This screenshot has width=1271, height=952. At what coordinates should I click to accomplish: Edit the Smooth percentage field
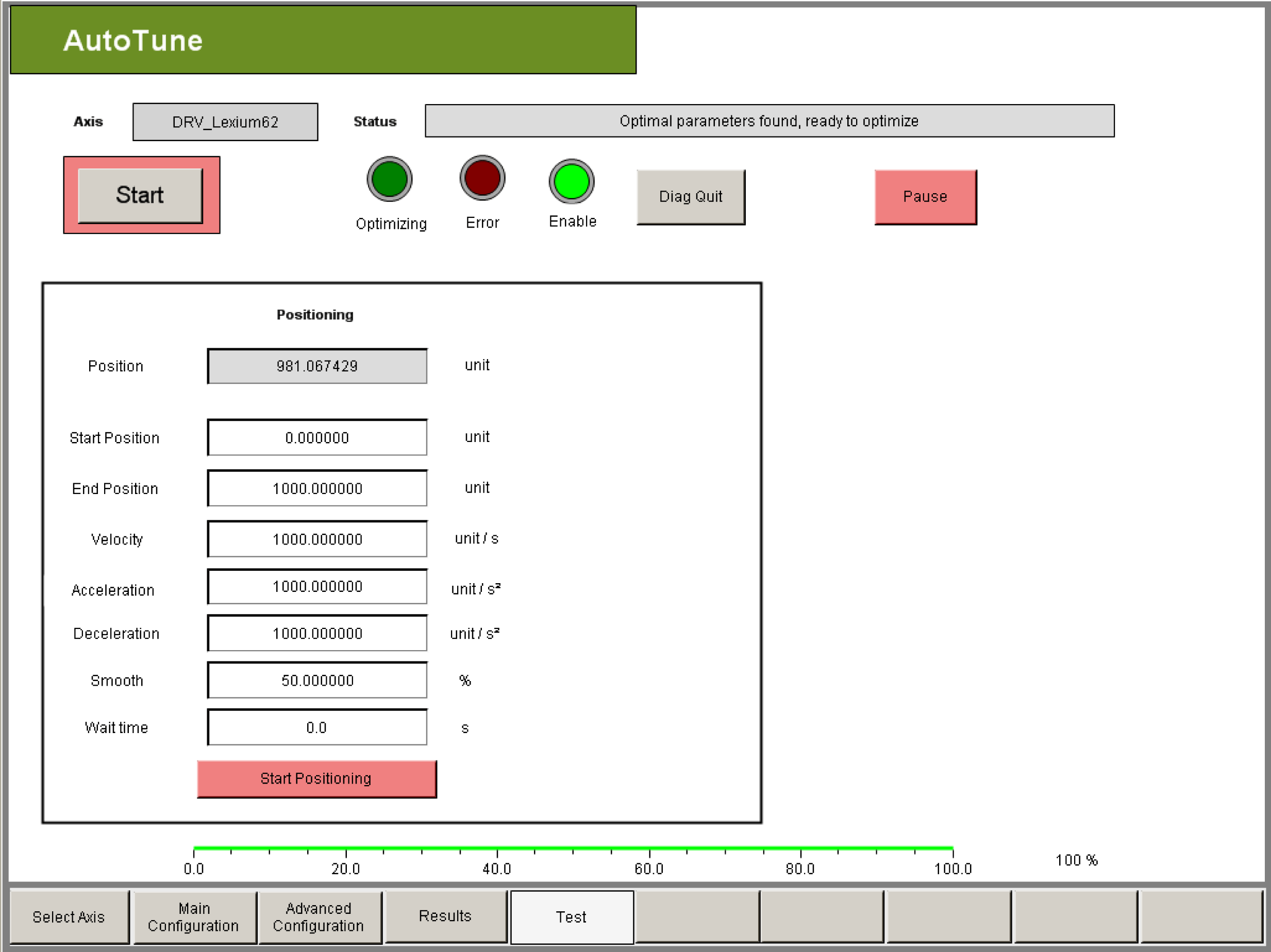(317, 680)
